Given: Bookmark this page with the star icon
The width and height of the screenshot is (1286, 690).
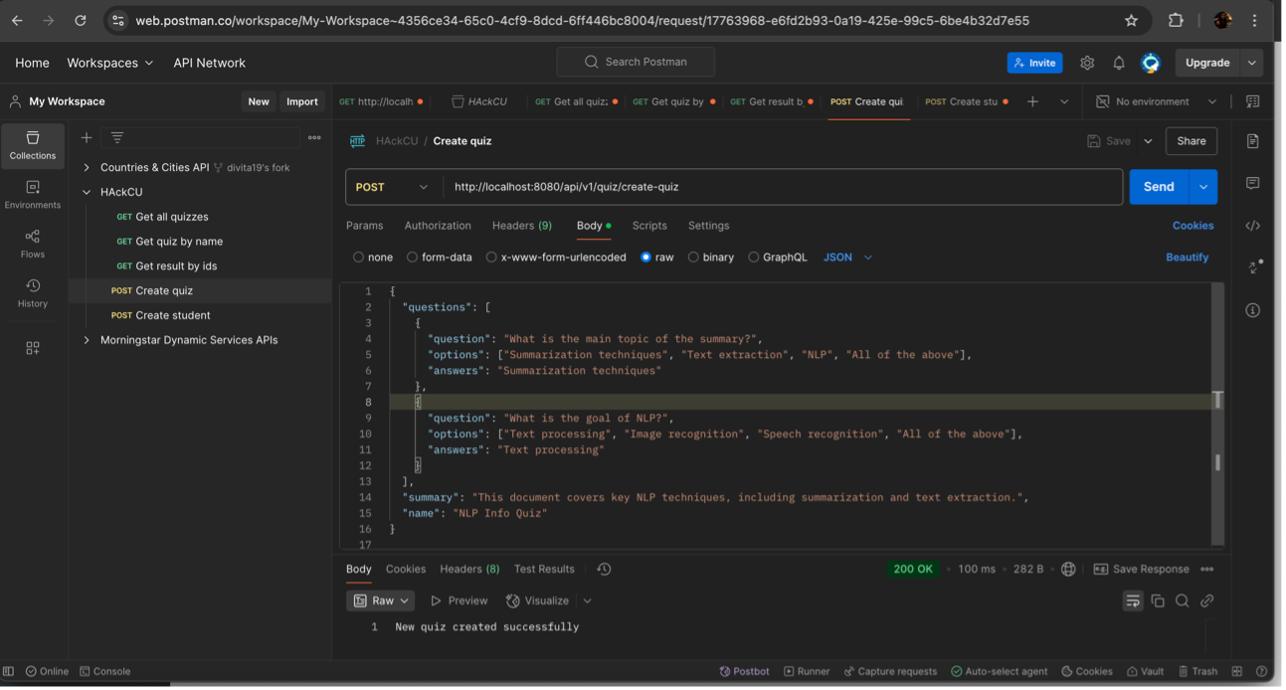Looking at the screenshot, I should tap(1131, 20).
